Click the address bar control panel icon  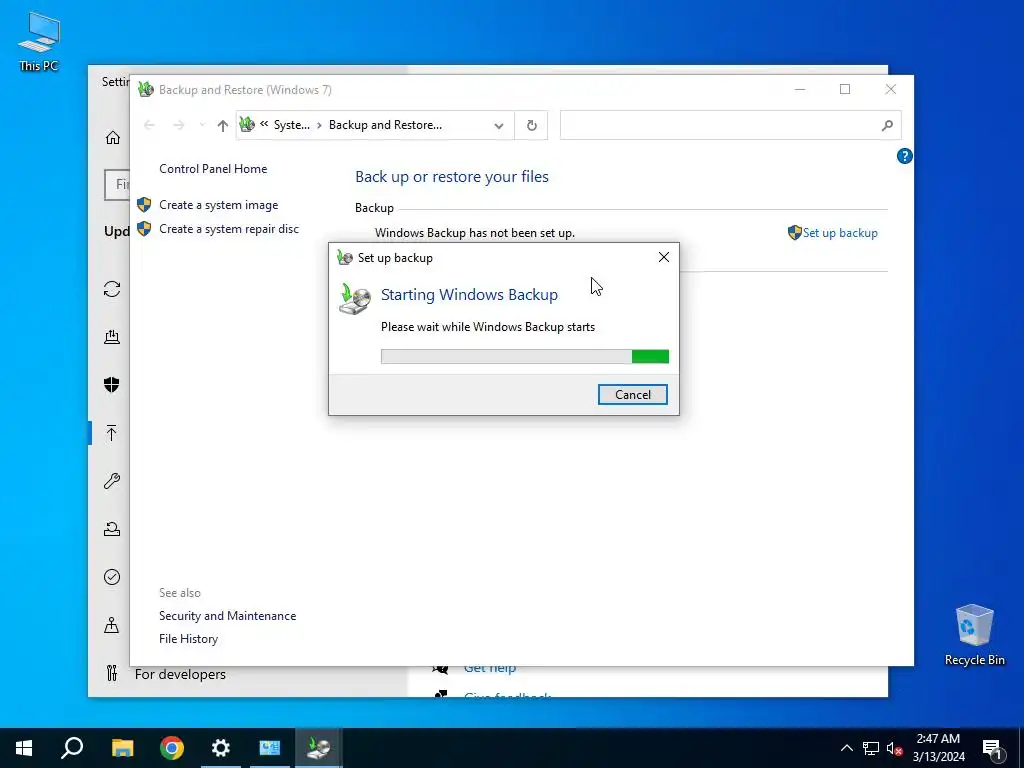(x=247, y=124)
